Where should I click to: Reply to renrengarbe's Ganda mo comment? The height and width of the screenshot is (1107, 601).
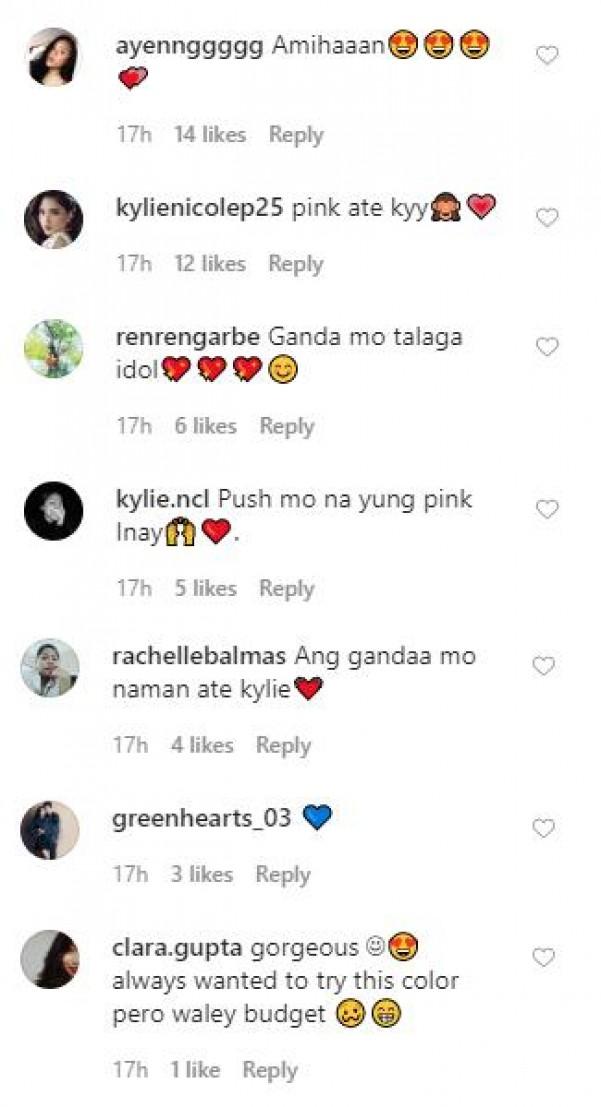coord(287,426)
